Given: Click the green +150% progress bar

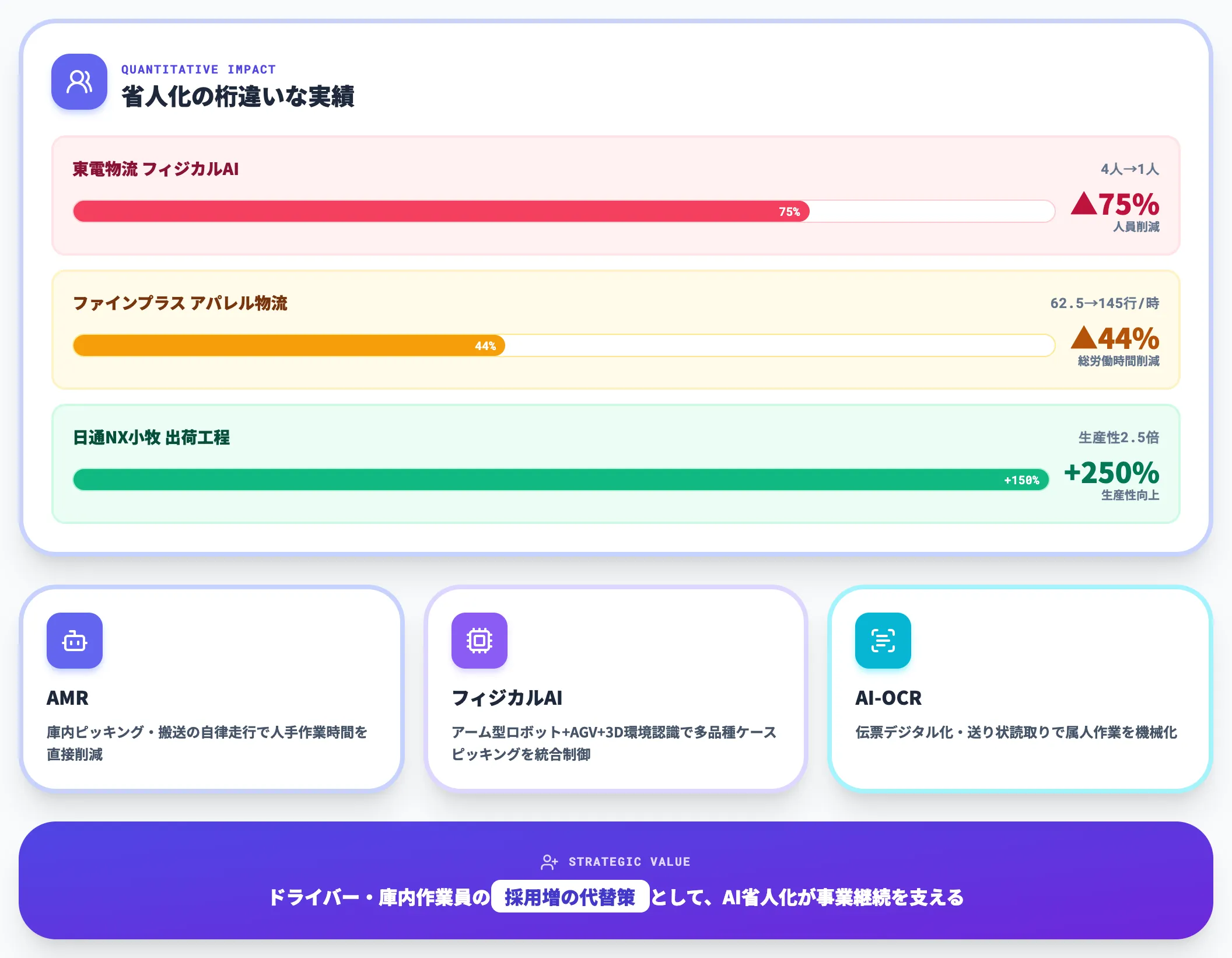Looking at the screenshot, I should [x=561, y=480].
